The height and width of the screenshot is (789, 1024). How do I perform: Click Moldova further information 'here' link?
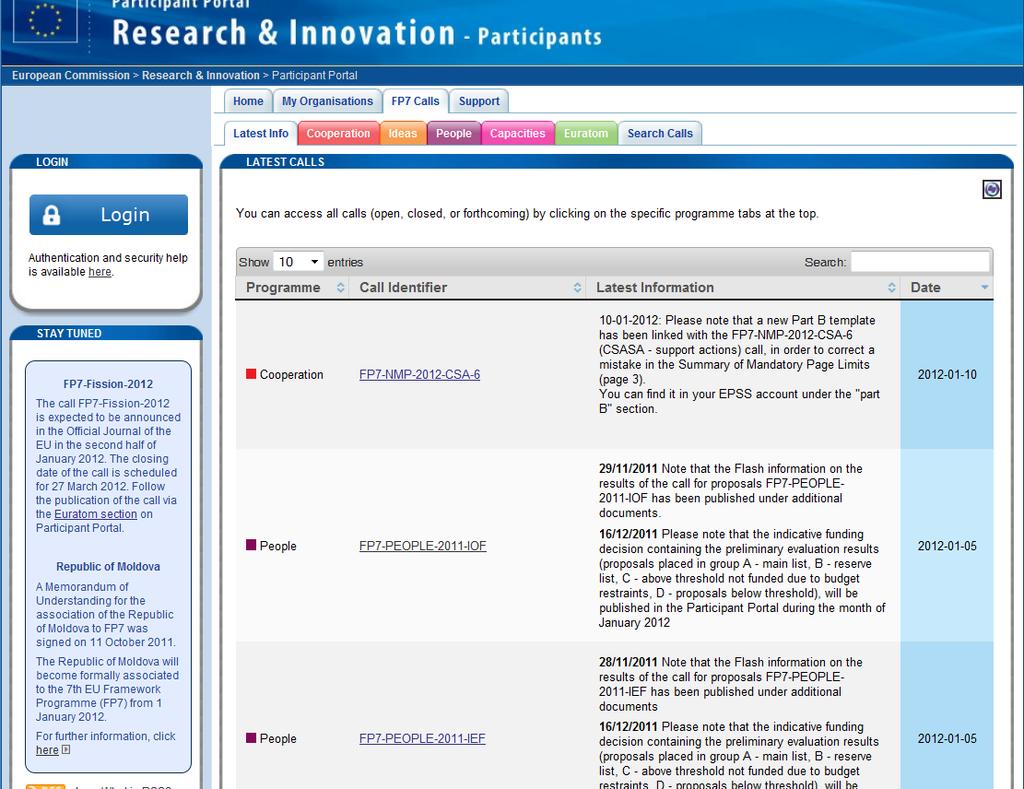click(47, 750)
